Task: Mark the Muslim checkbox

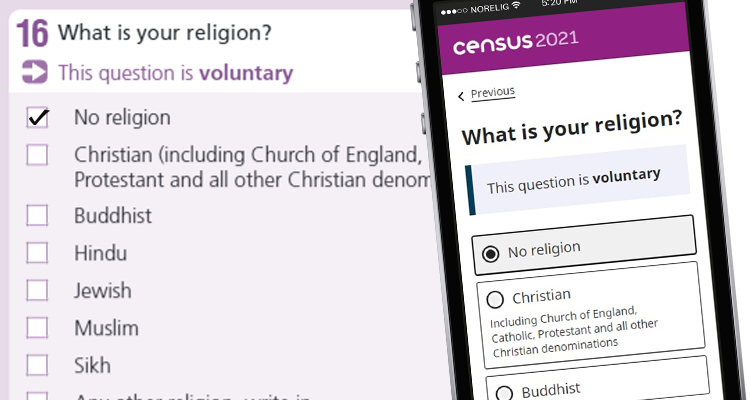Action: [x=37, y=328]
